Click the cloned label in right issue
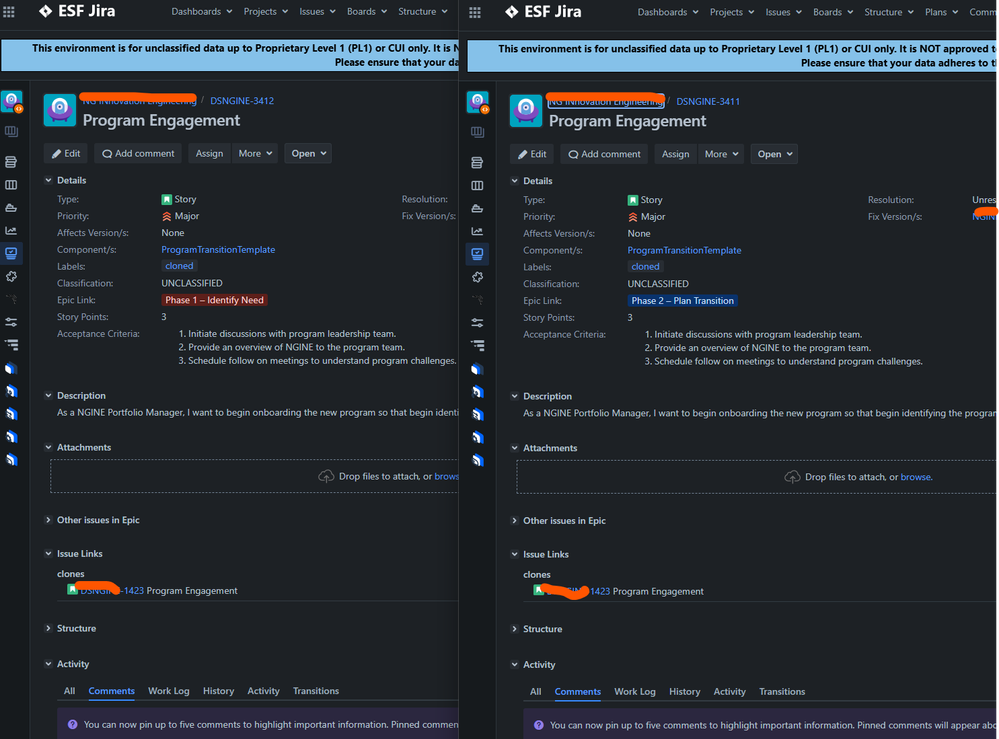The image size is (999, 739). point(645,267)
